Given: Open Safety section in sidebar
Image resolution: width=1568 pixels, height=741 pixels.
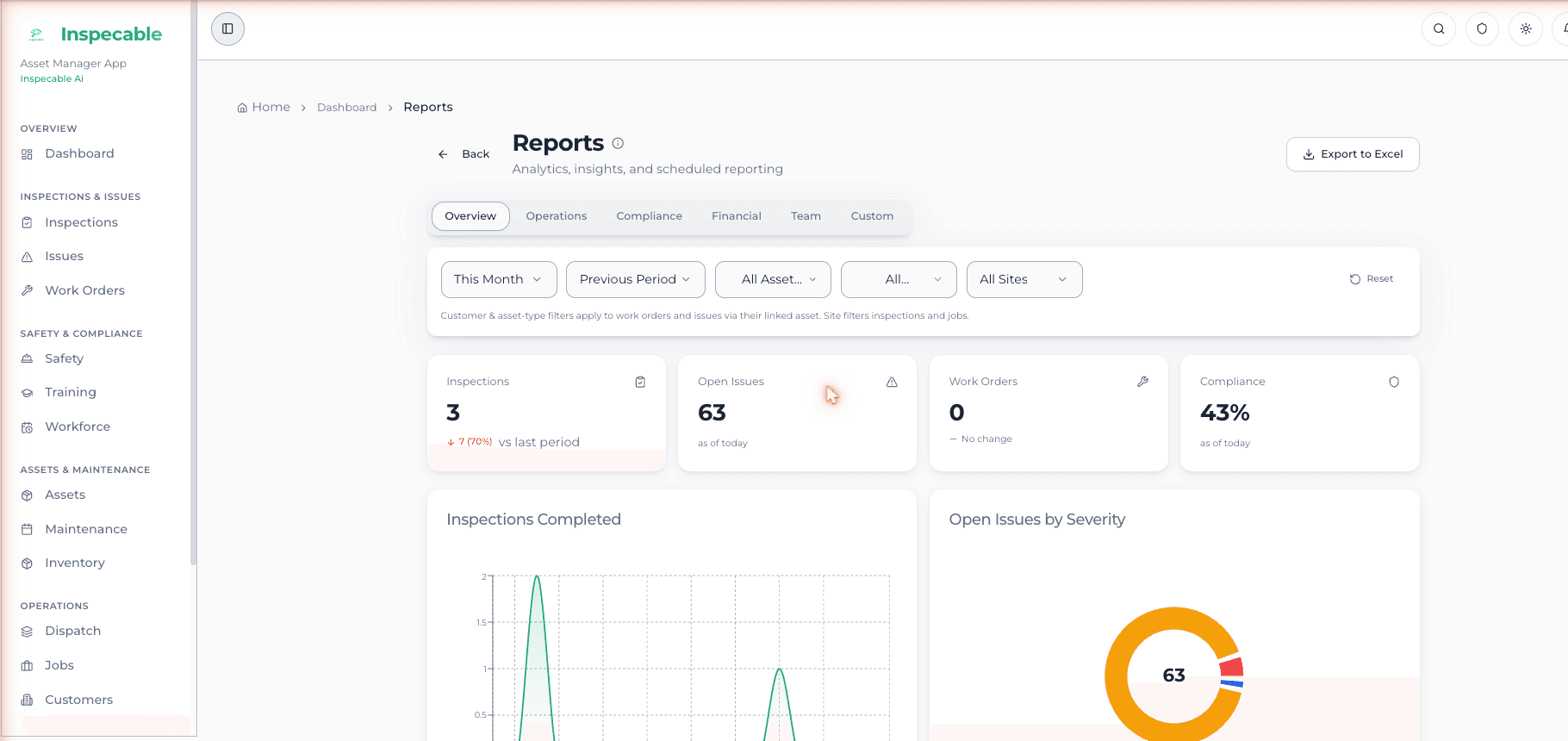Looking at the screenshot, I should tap(64, 358).
